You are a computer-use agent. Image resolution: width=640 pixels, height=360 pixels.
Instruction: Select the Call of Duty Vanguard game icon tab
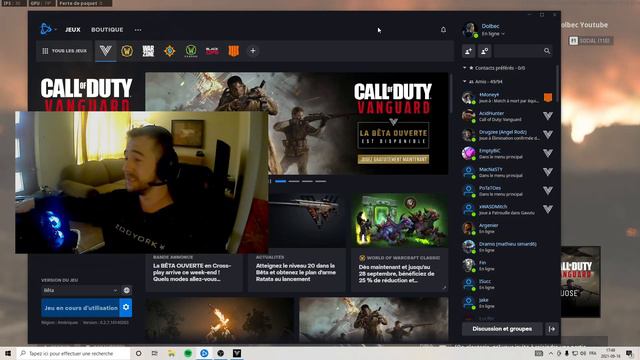click(106, 51)
